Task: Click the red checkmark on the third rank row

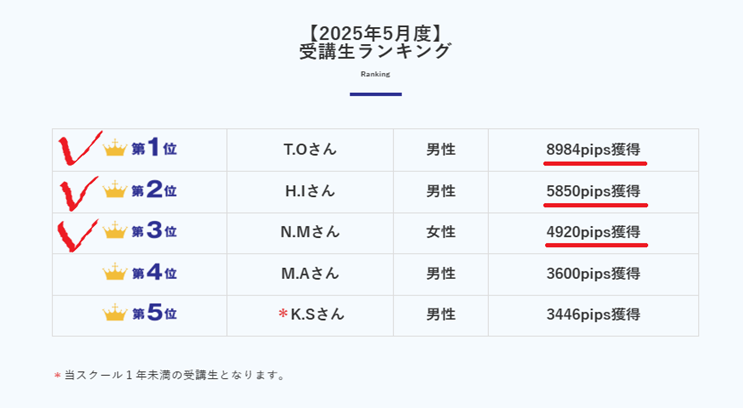Action: click(x=77, y=235)
